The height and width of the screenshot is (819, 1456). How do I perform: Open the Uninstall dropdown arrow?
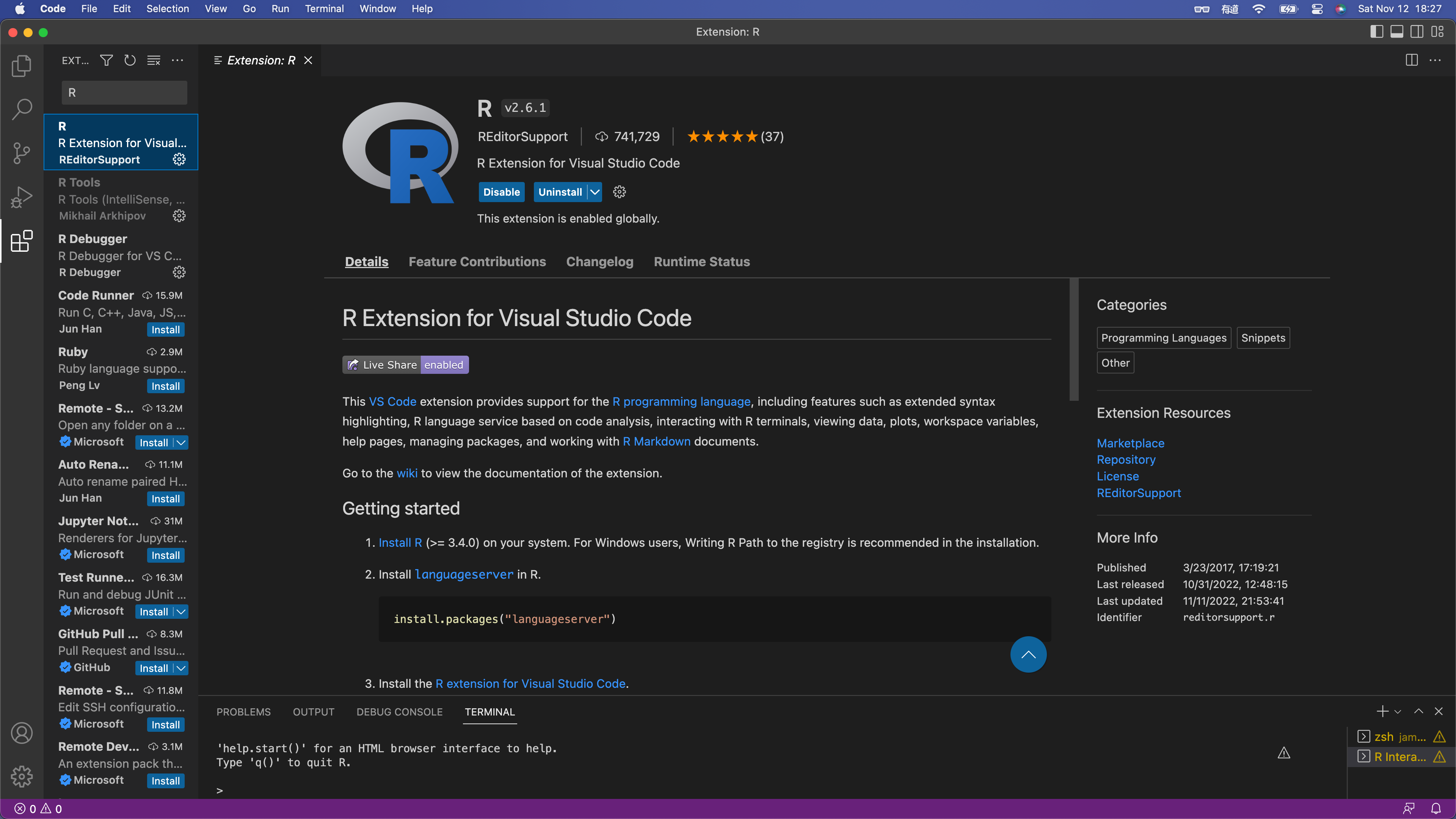[x=594, y=192]
